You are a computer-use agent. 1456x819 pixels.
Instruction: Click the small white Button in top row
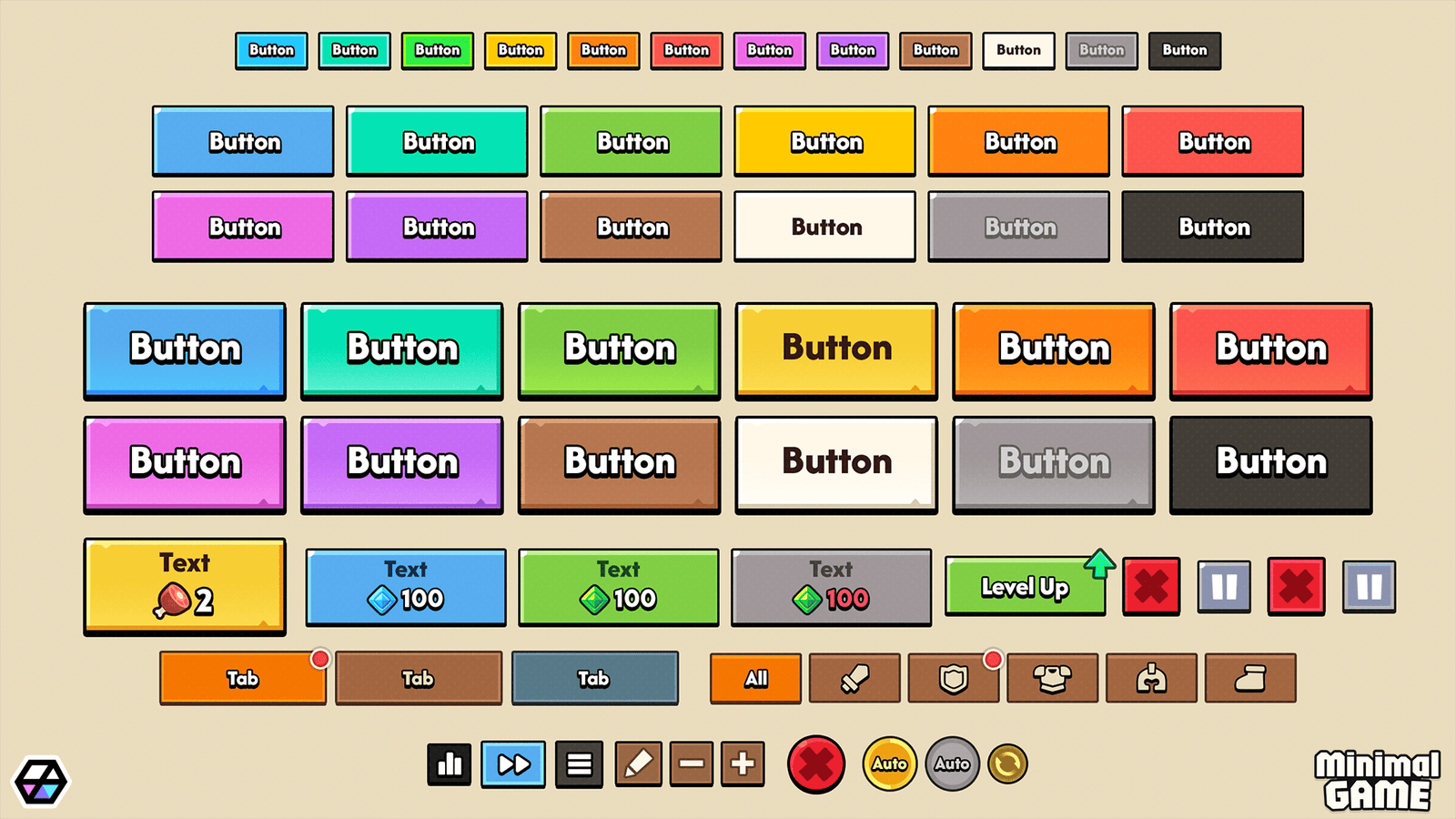click(x=1019, y=51)
